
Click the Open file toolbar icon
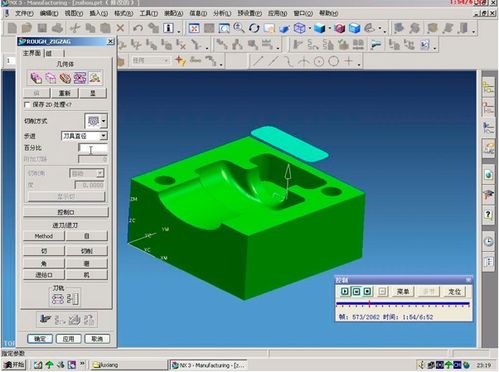(x=27, y=28)
